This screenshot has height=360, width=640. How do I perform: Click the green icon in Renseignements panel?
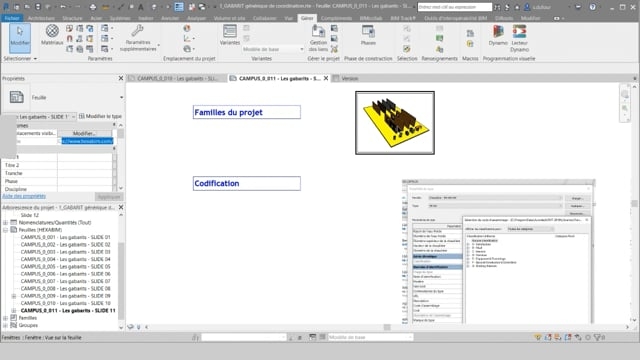(x=440, y=38)
